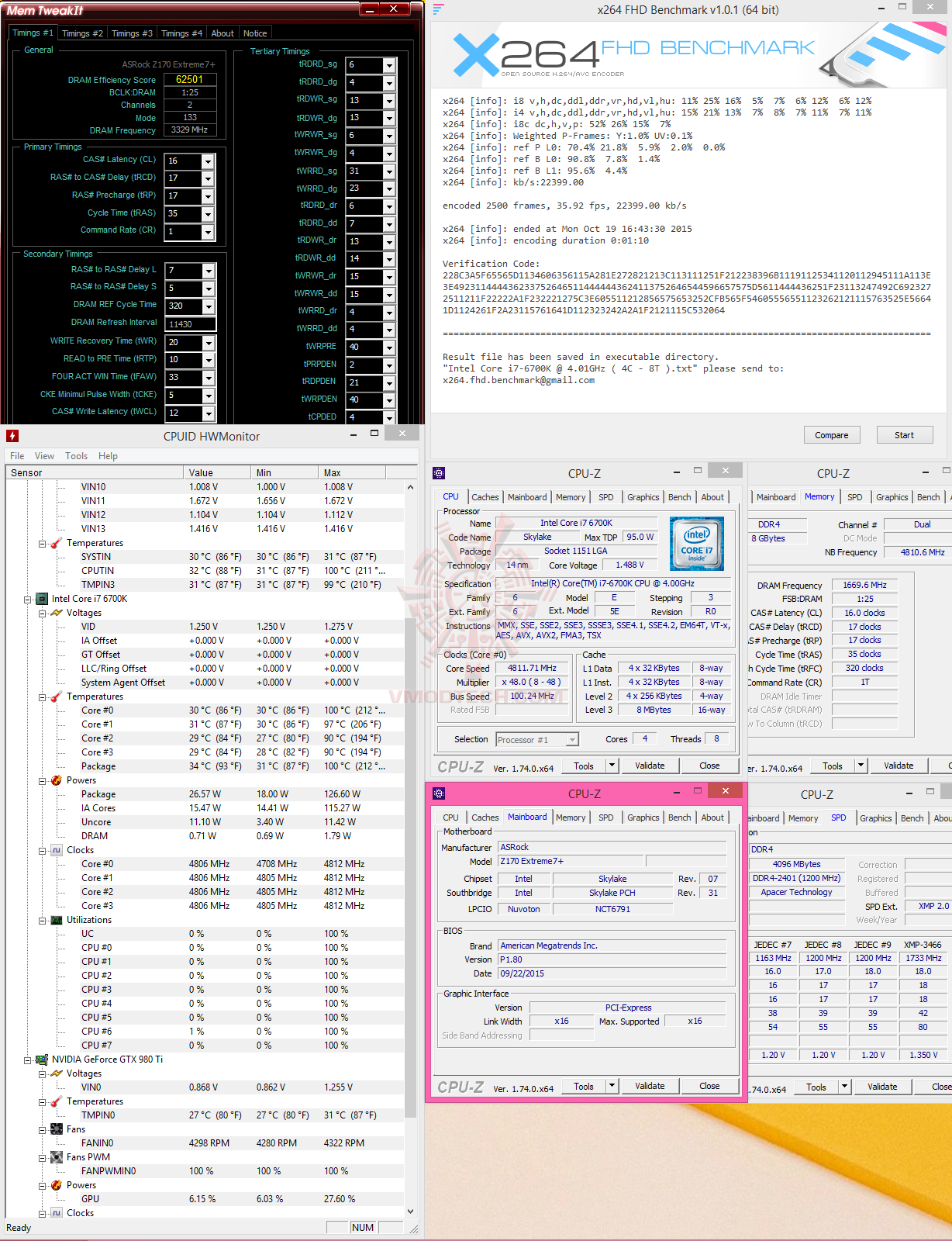Collapse the Utilizations tree node
This screenshot has height=1241, width=952.
[43, 920]
